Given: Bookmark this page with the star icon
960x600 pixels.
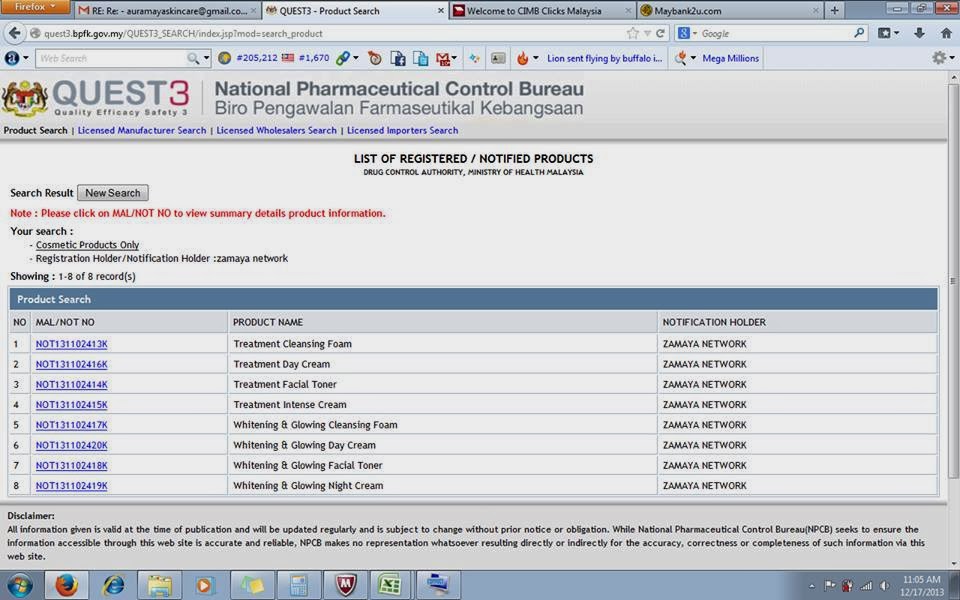Looking at the screenshot, I should click(x=632, y=33).
